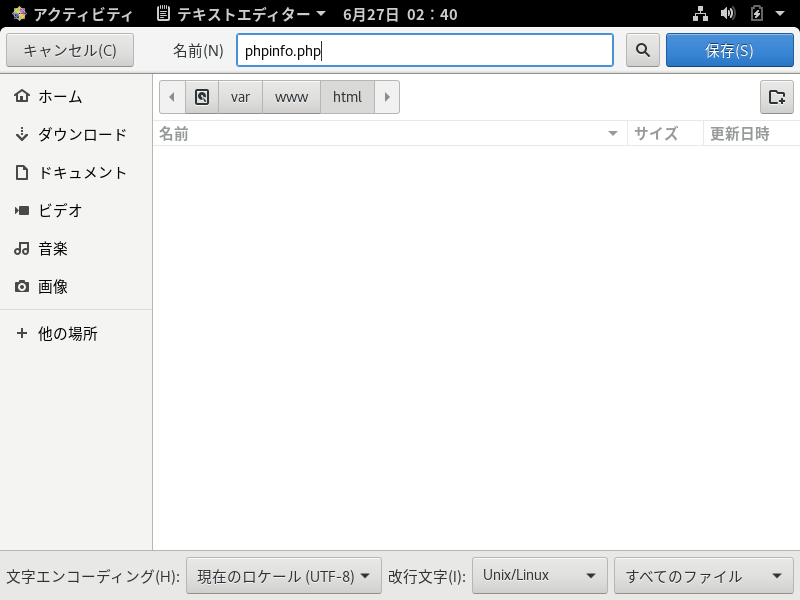Click the キャンセル button
This screenshot has height=600, width=800.
click(70, 50)
